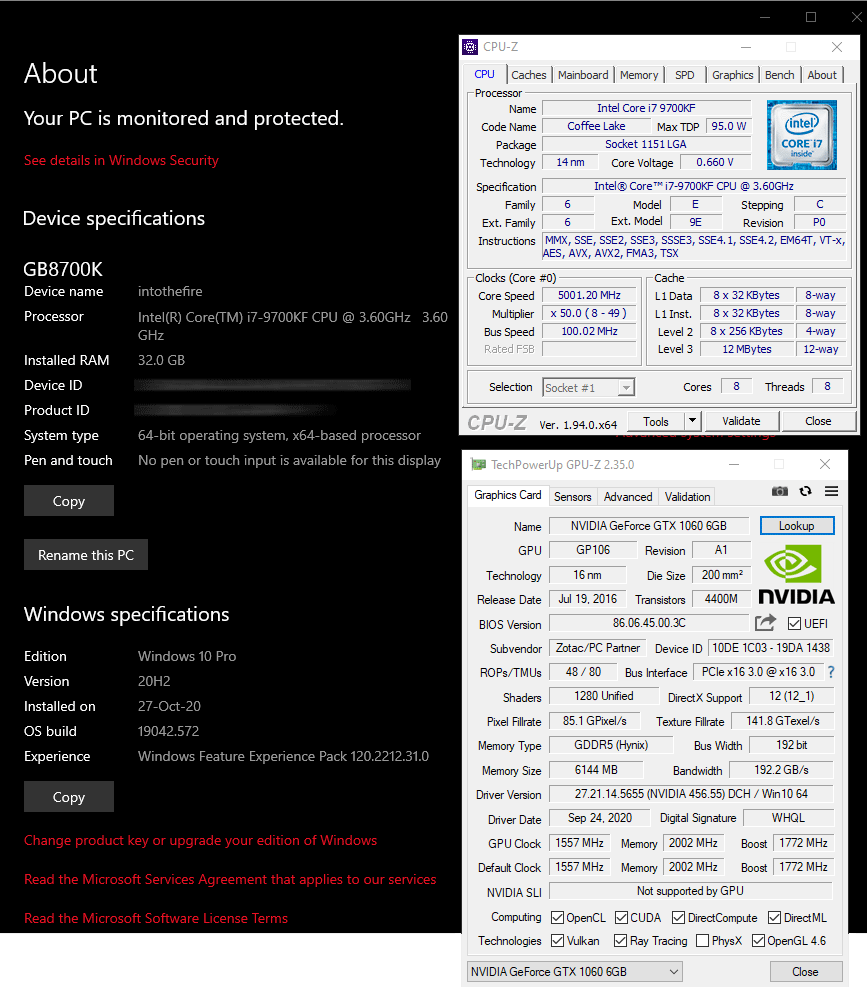
Task: Click the Lookup button in GPU-Z
Action: (x=796, y=526)
